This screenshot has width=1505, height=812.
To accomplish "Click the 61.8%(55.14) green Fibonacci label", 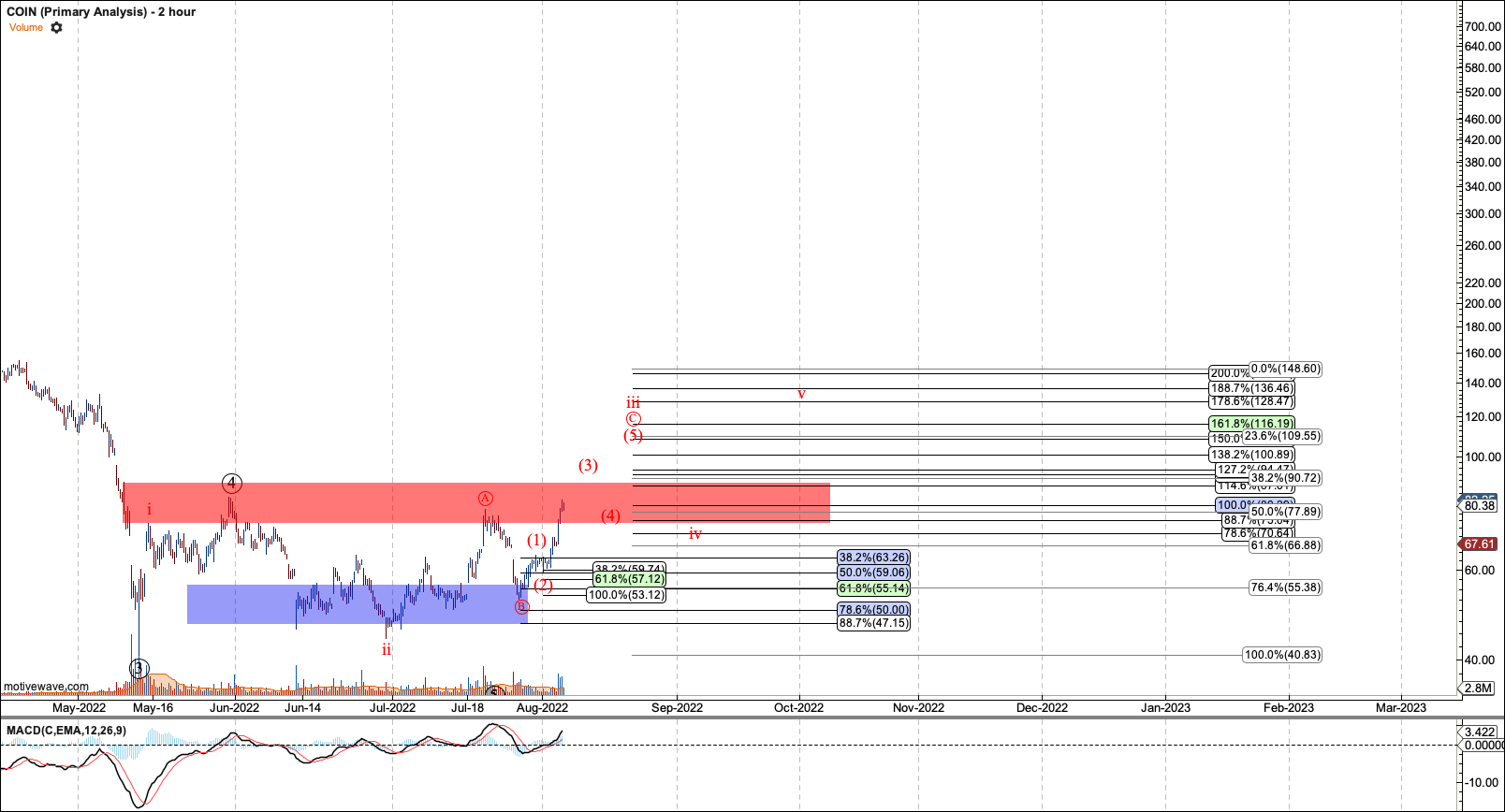I will click(873, 588).
